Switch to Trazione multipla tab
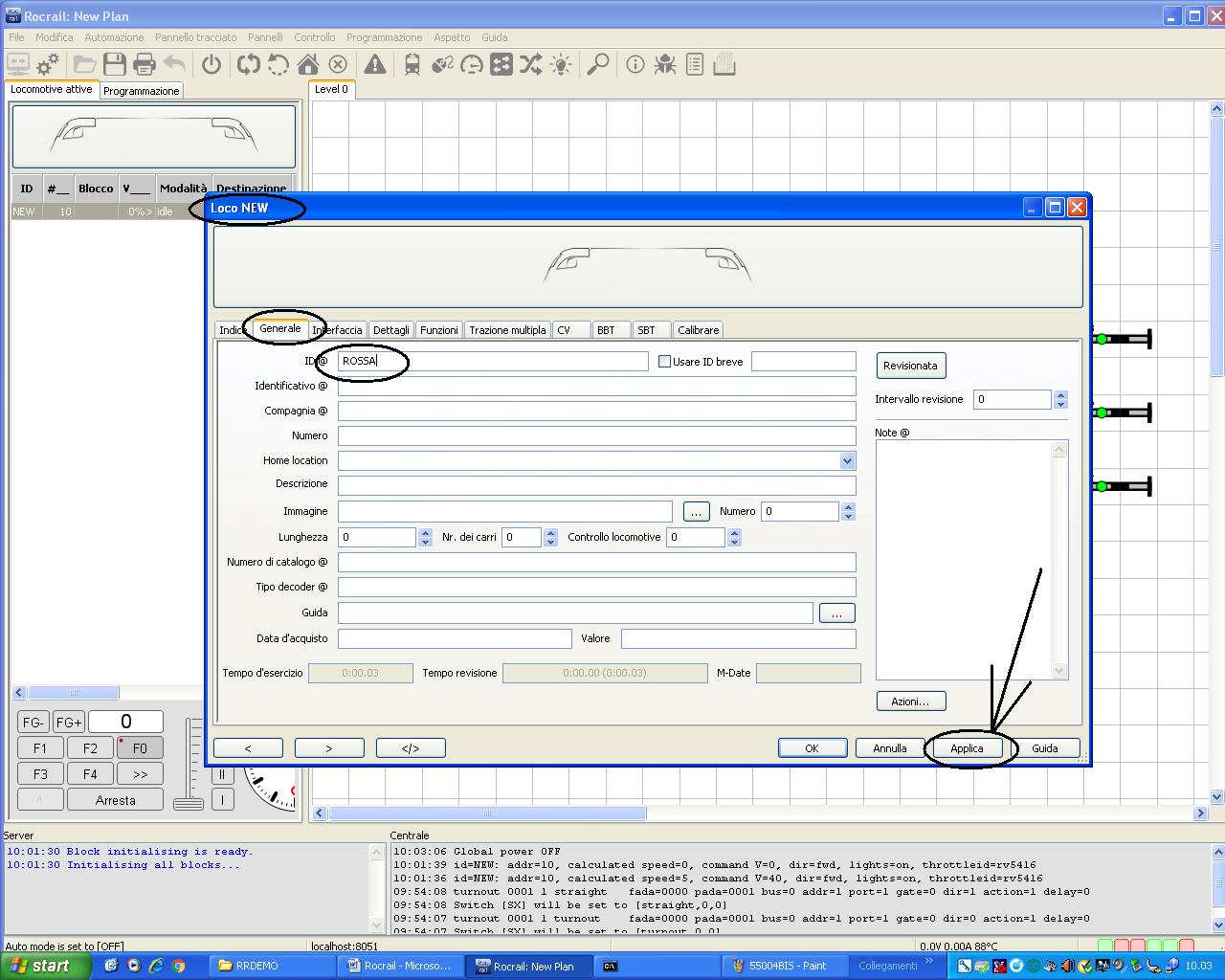1225x980 pixels. (x=507, y=330)
